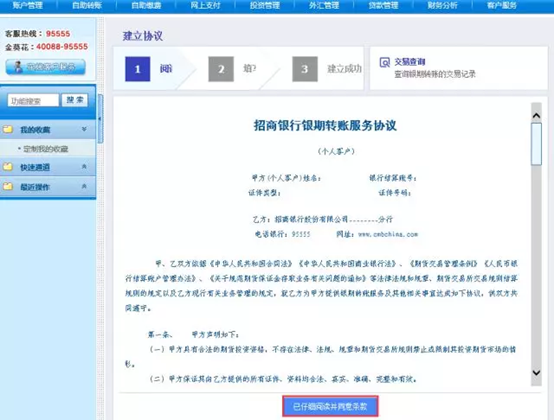Open the 定制我的收藏 link

46,149
